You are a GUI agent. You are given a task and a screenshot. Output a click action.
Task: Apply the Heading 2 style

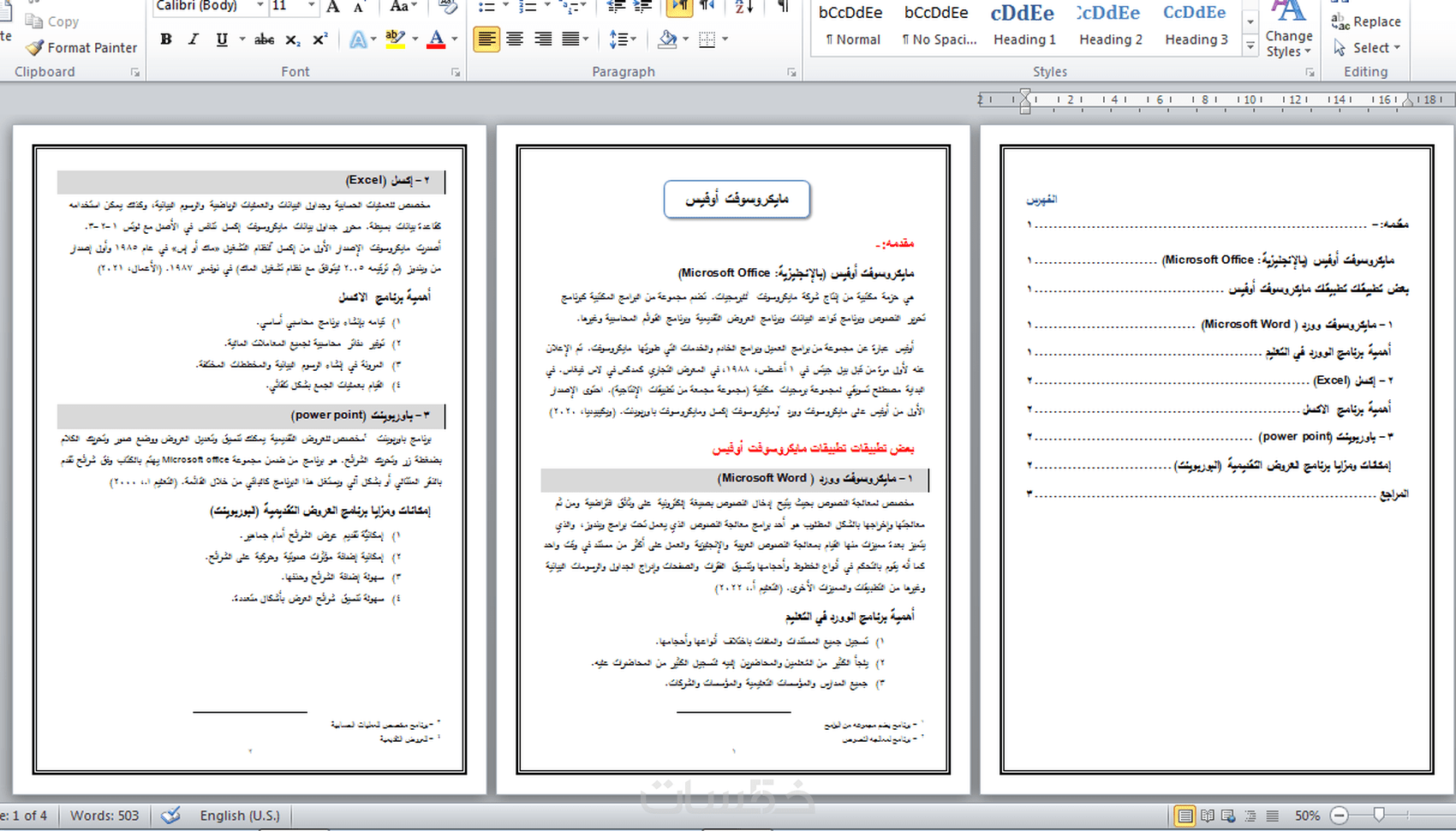[1110, 26]
